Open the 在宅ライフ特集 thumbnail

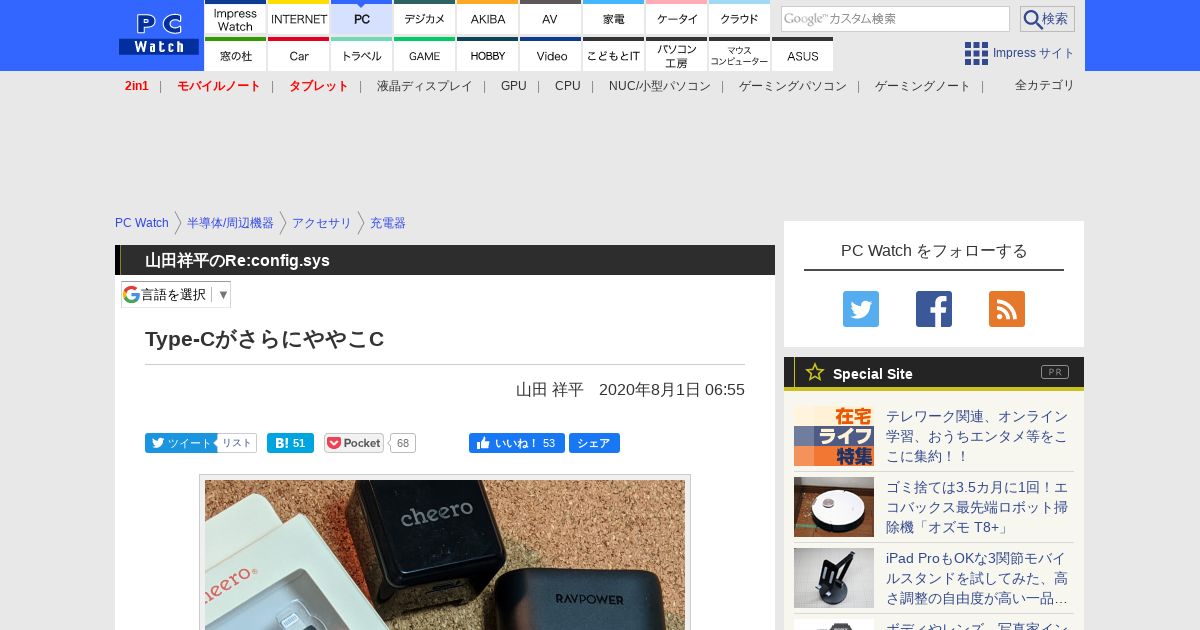tap(834, 436)
